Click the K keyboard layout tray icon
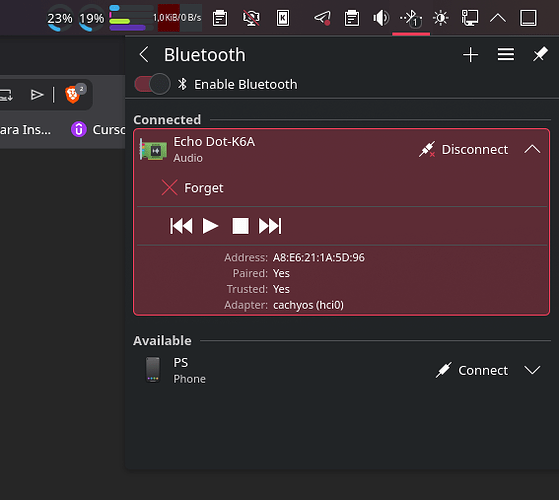The height and width of the screenshot is (500, 559). pyautogui.click(x=283, y=18)
